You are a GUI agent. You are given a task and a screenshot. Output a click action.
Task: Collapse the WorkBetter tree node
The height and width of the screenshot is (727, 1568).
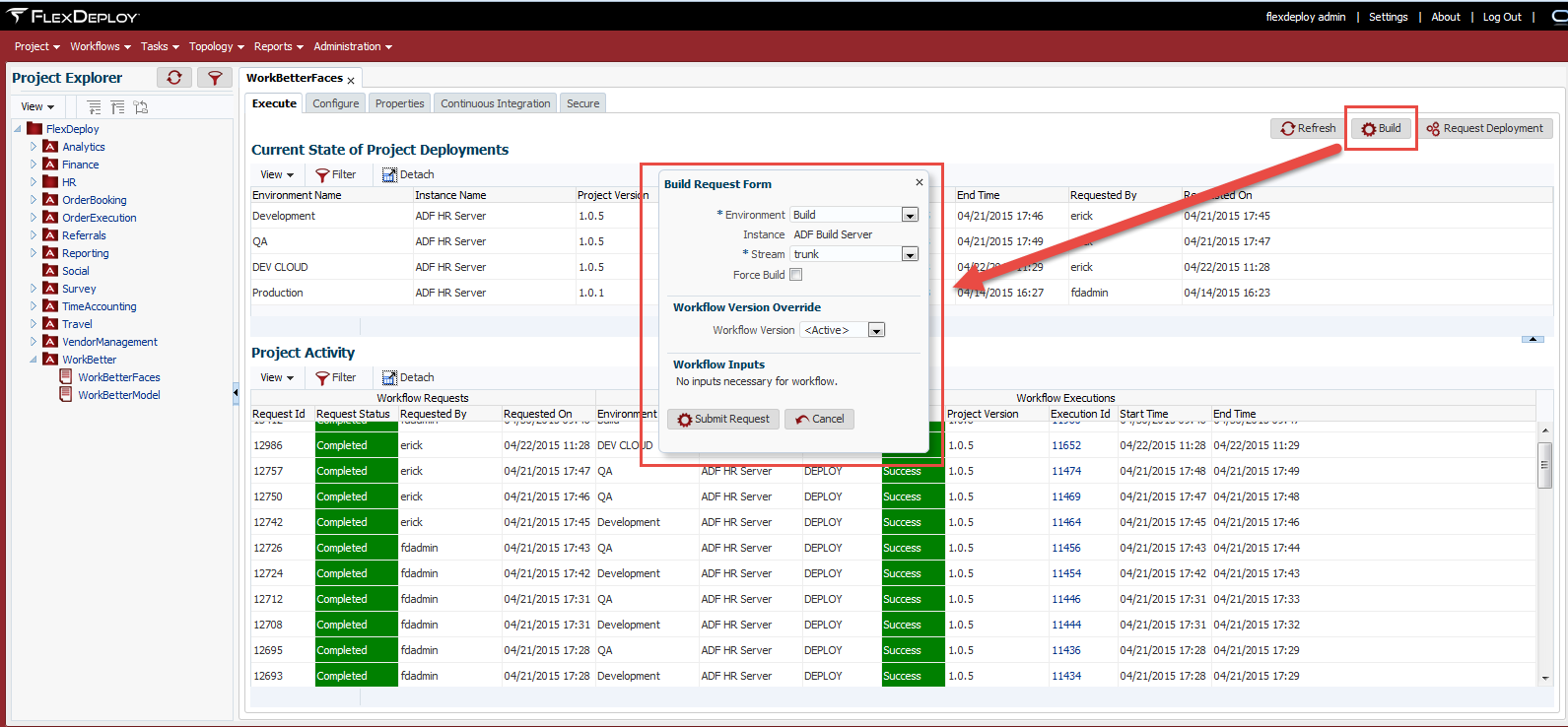[33, 360]
